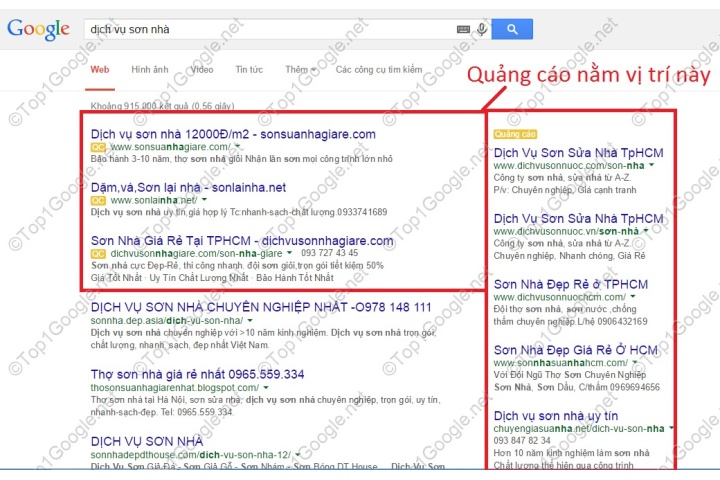Expand arrow next to dichvusonnhagiare.com/son-nha-giare
Image resolution: width=720 pixels, height=480 pixels.
pyautogui.click(x=289, y=253)
